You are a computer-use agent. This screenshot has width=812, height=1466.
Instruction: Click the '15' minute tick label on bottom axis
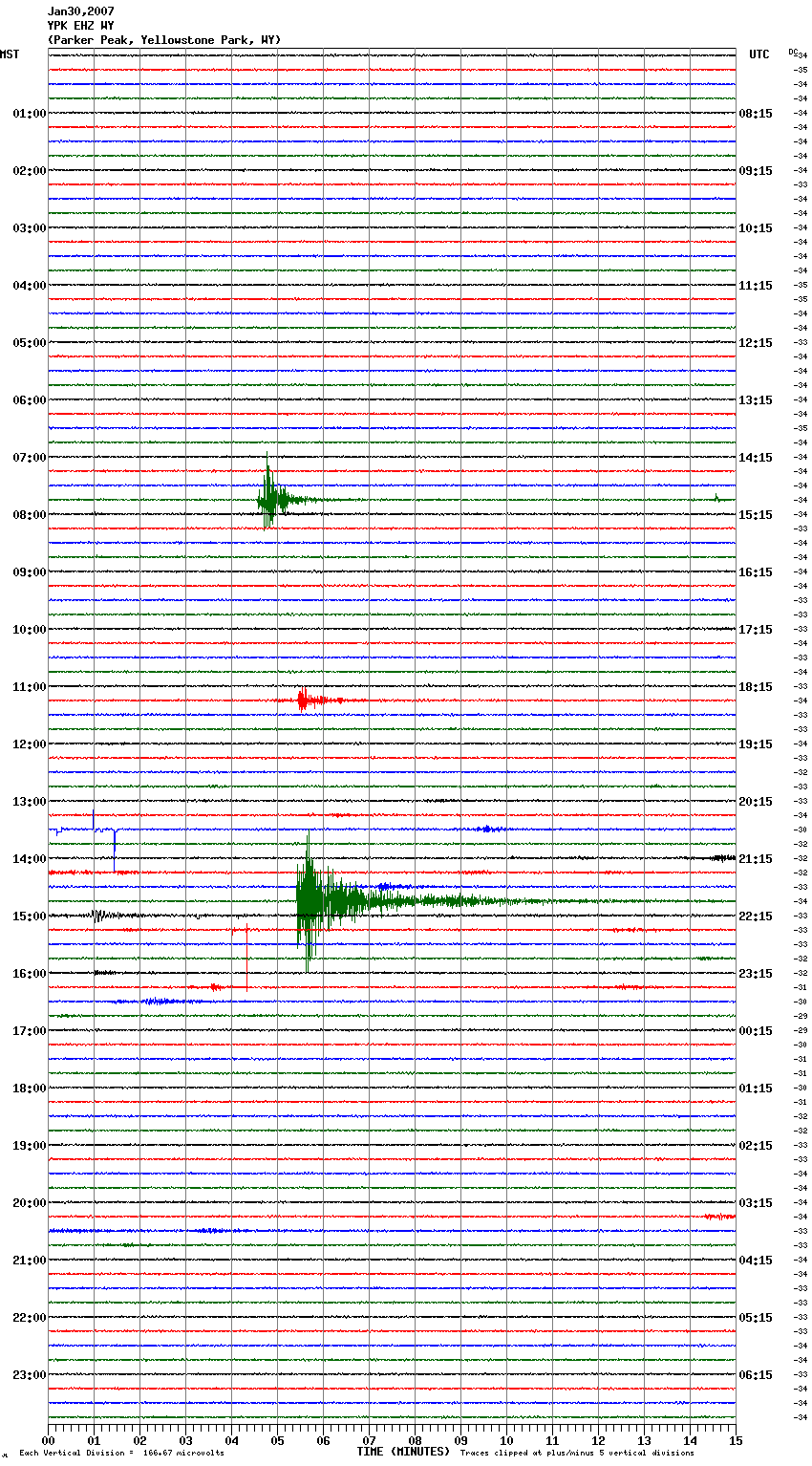click(735, 1440)
